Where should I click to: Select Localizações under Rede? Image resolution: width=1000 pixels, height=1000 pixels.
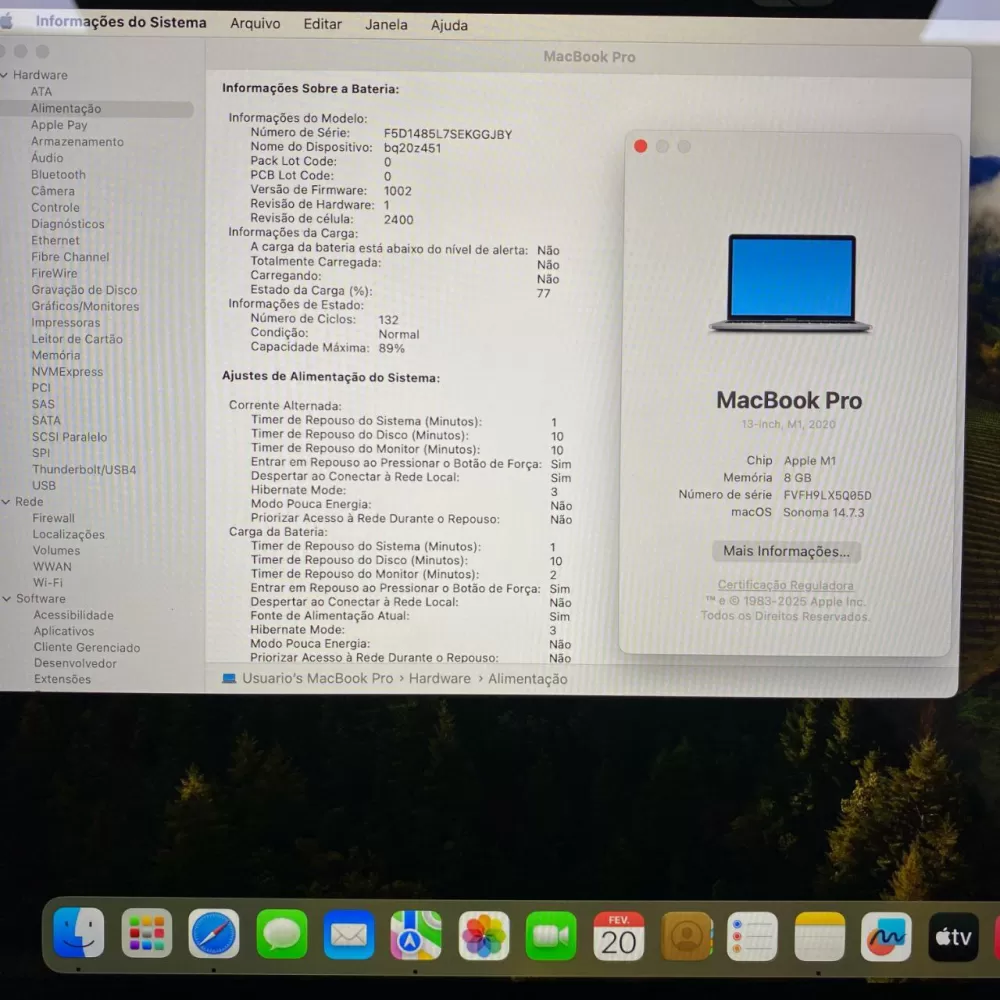coord(68,534)
